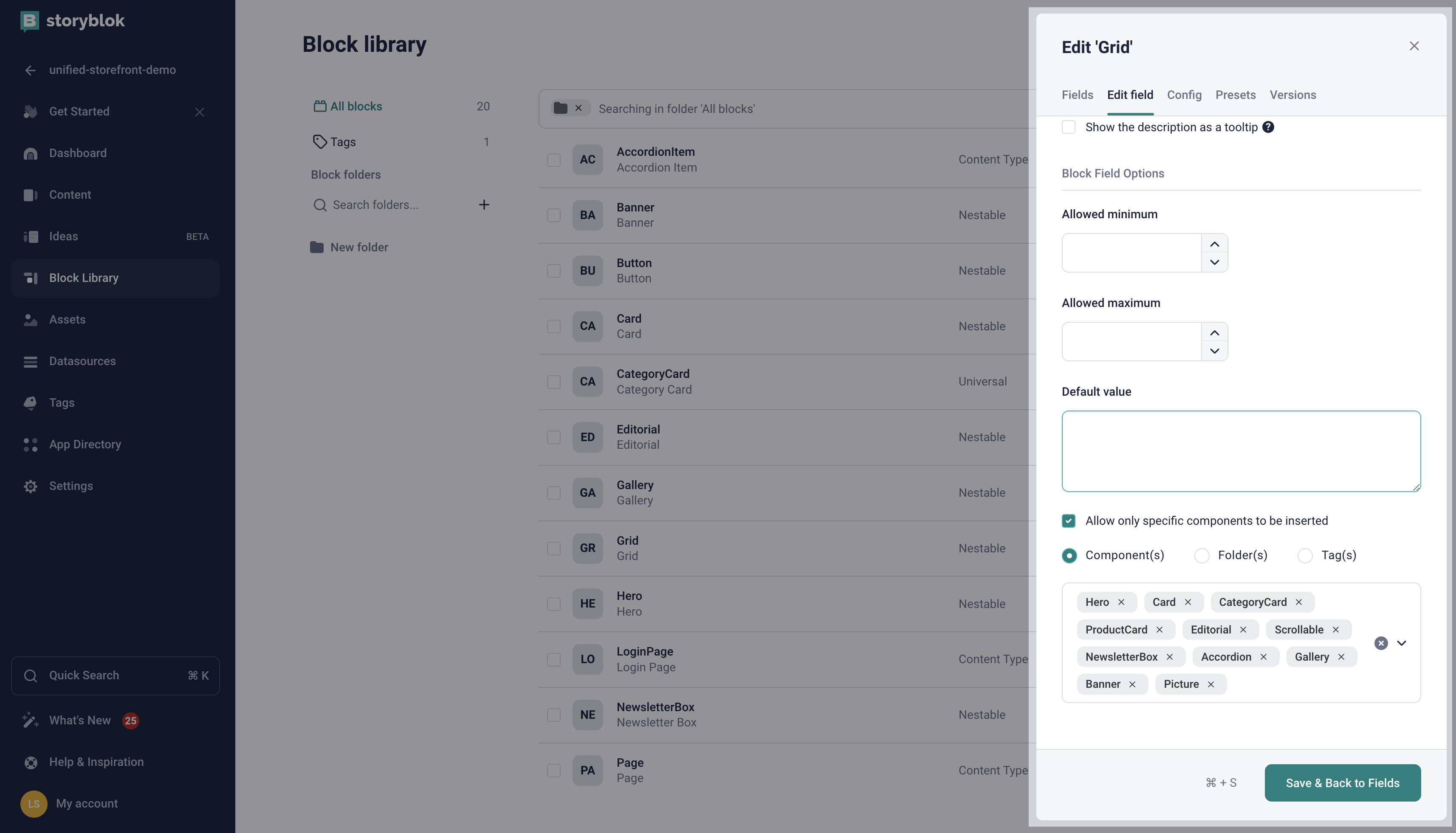Close the Edit 'Grid' panel
The height and width of the screenshot is (833, 1456).
pyautogui.click(x=1414, y=46)
